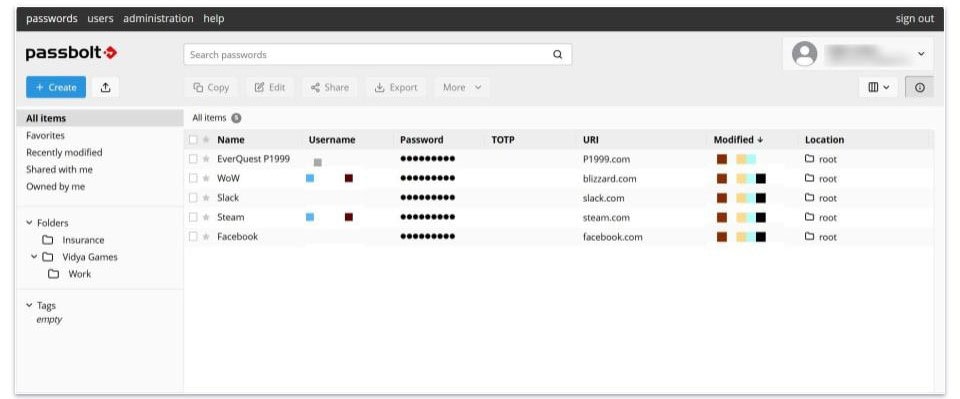Star the Slack entry as favorite
Screen dimensions: 960x399
click(206, 198)
